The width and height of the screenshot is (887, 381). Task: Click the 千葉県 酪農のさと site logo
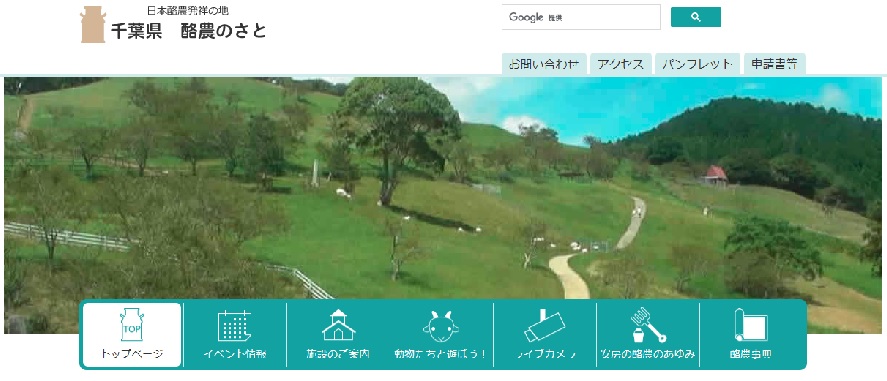pyautogui.click(x=174, y=24)
